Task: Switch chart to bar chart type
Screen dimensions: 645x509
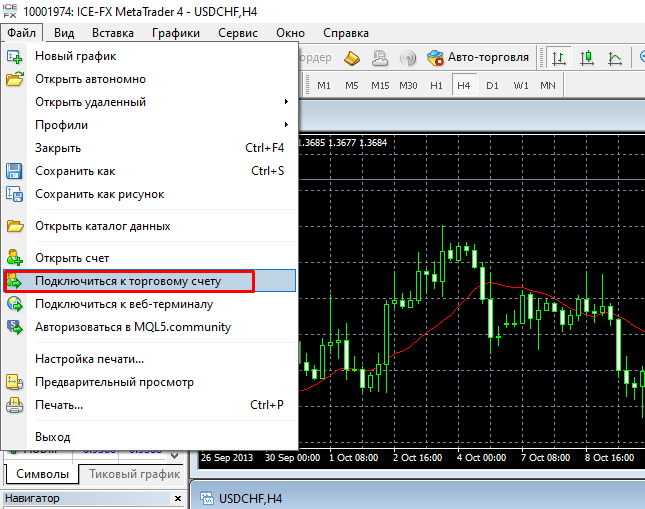Action: pos(559,58)
